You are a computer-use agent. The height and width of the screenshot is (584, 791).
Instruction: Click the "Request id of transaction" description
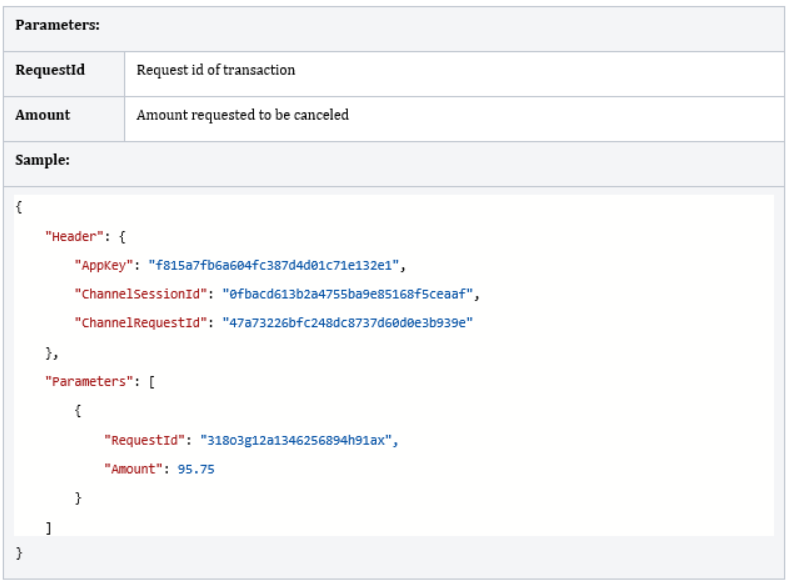point(215,70)
